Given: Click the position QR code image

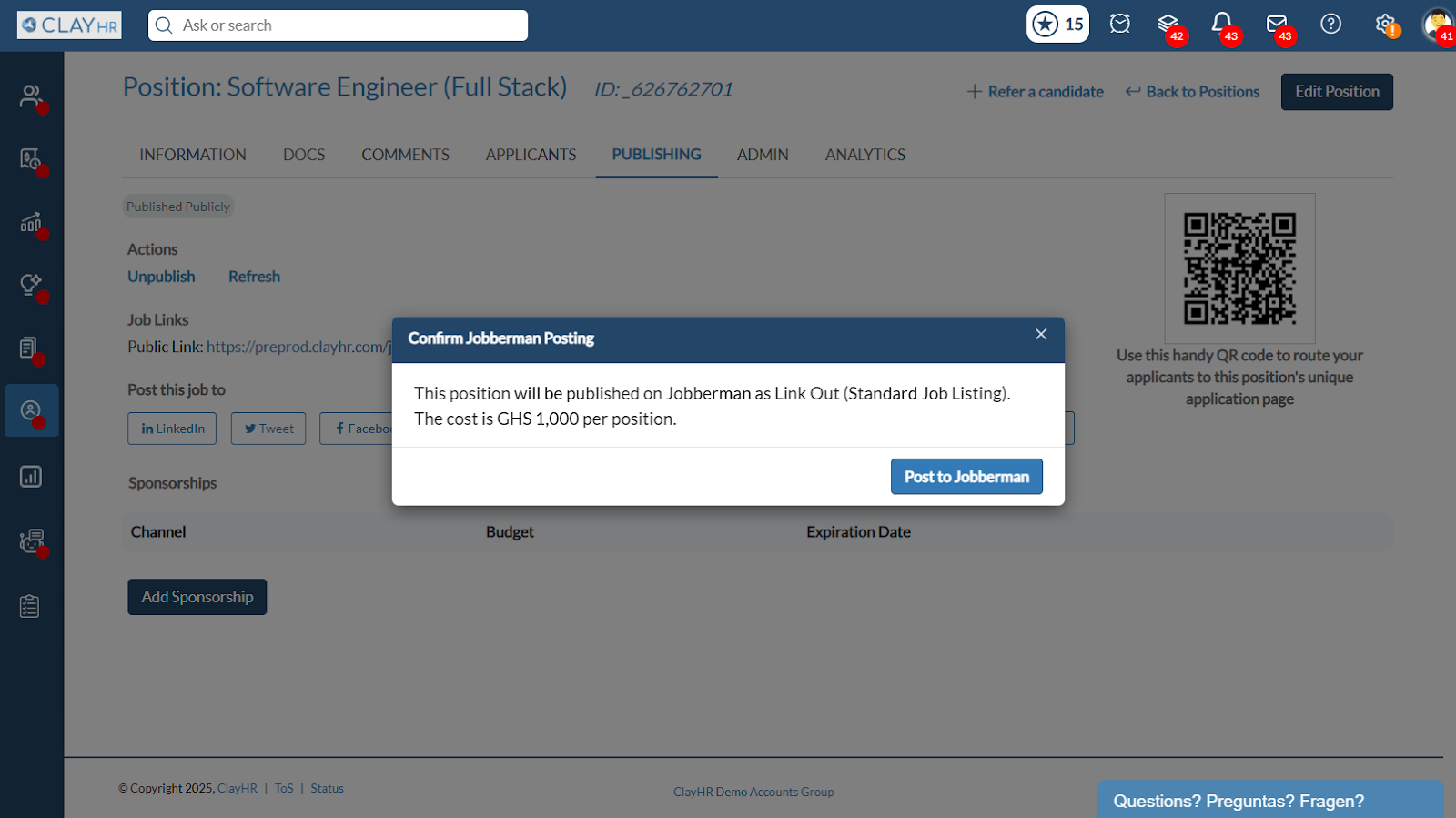Looking at the screenshot, I should pos(1239,268).
